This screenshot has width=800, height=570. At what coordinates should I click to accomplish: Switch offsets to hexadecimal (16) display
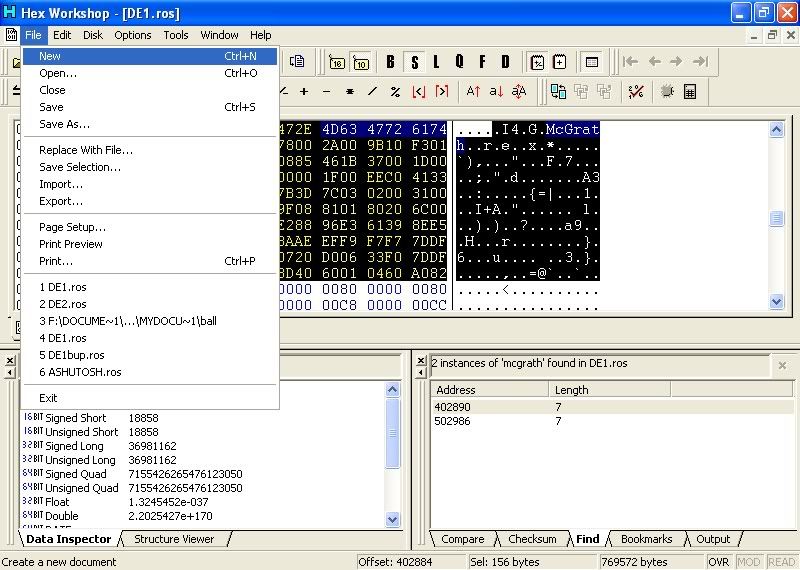(x=337, y=62)
